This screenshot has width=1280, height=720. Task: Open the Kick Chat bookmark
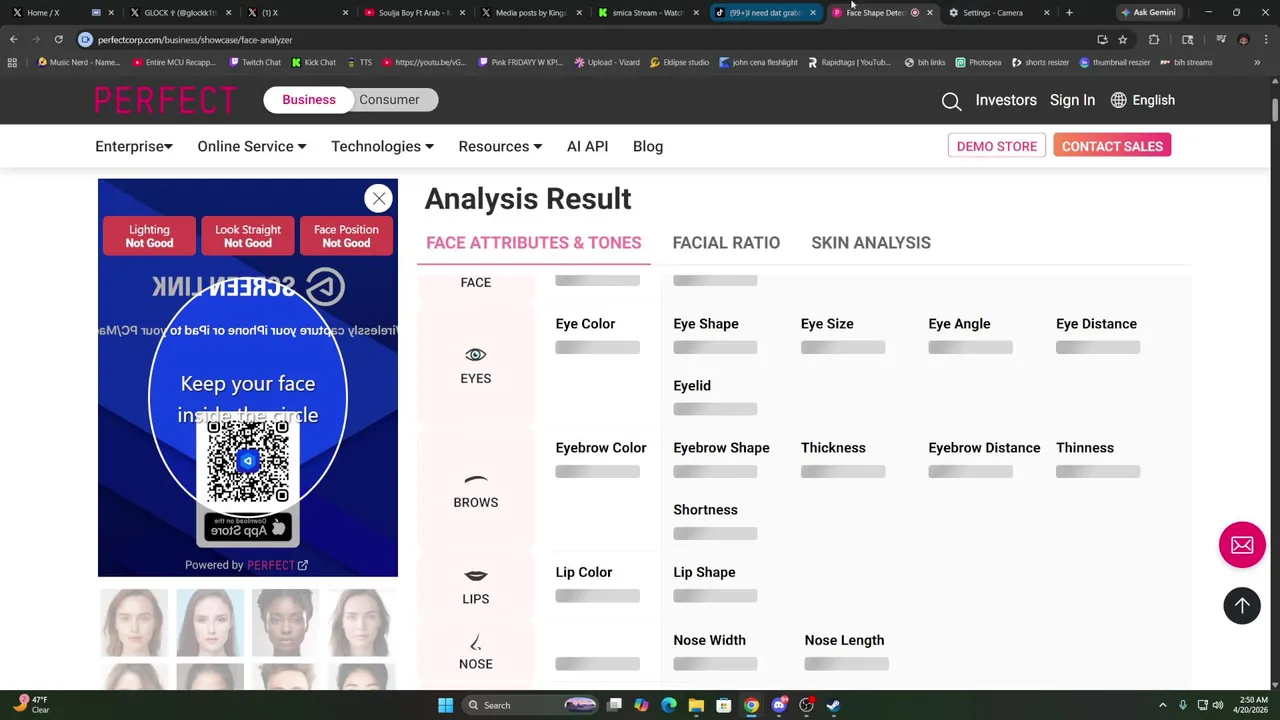314,62
